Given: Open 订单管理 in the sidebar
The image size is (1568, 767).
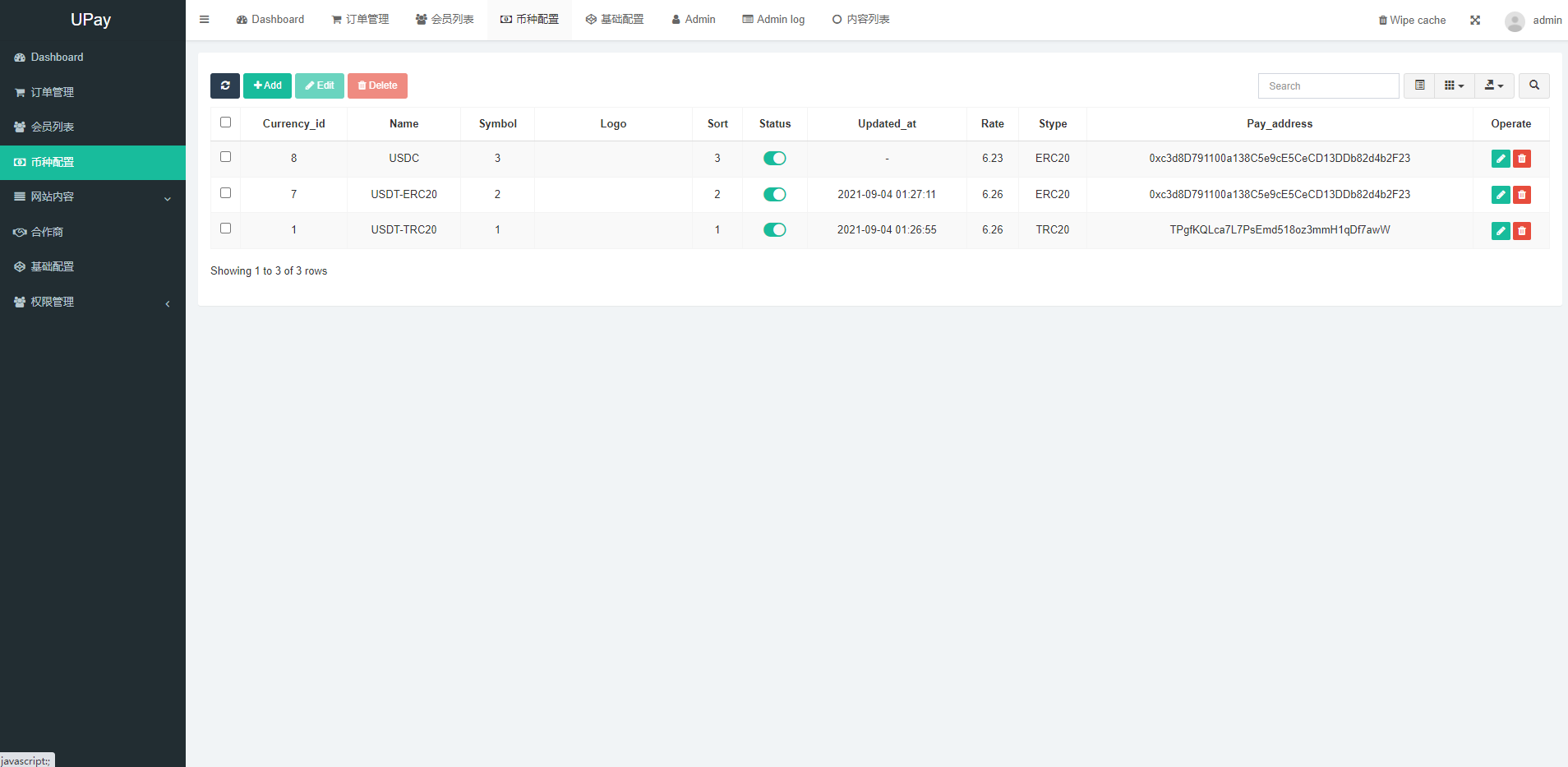Looking at the screenshot, I should click(93, 92).
